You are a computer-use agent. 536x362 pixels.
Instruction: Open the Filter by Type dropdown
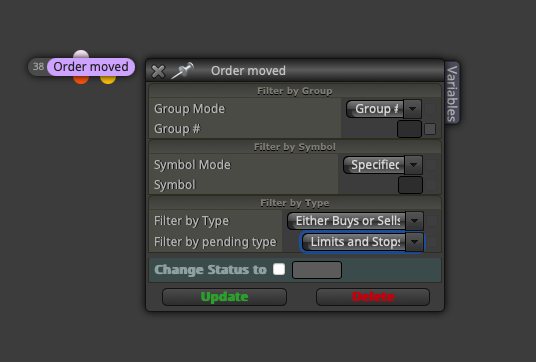click(355, 221)
